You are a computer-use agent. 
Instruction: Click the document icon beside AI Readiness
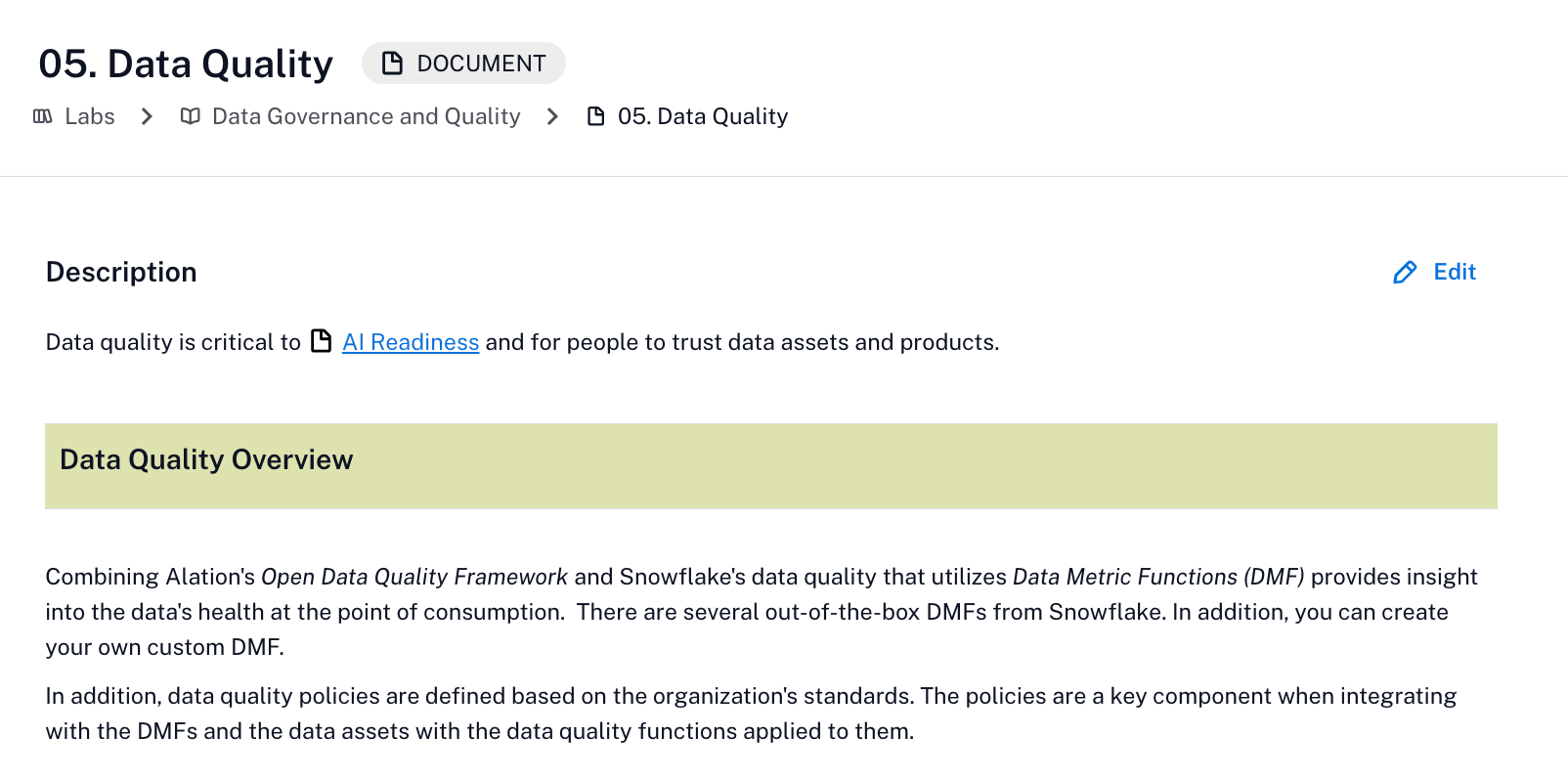pyautogui.click(x=322, y=341)
